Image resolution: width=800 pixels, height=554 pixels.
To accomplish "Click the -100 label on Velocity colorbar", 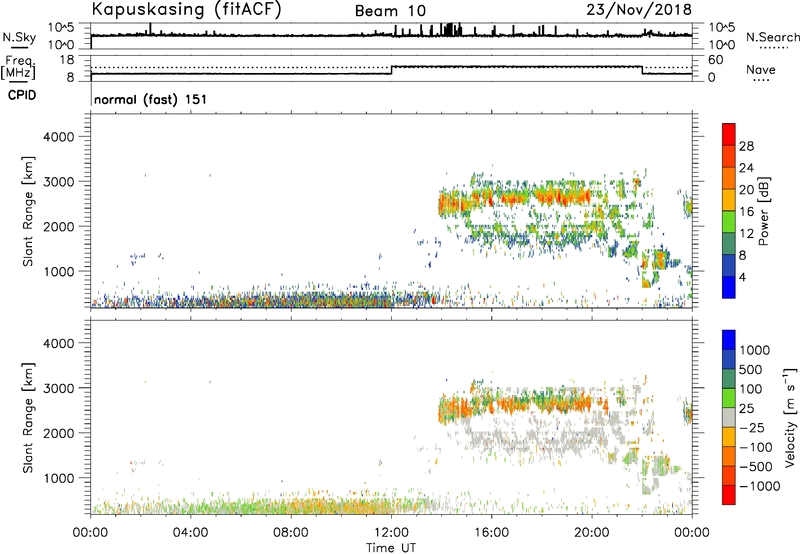I will coord(755,447).
